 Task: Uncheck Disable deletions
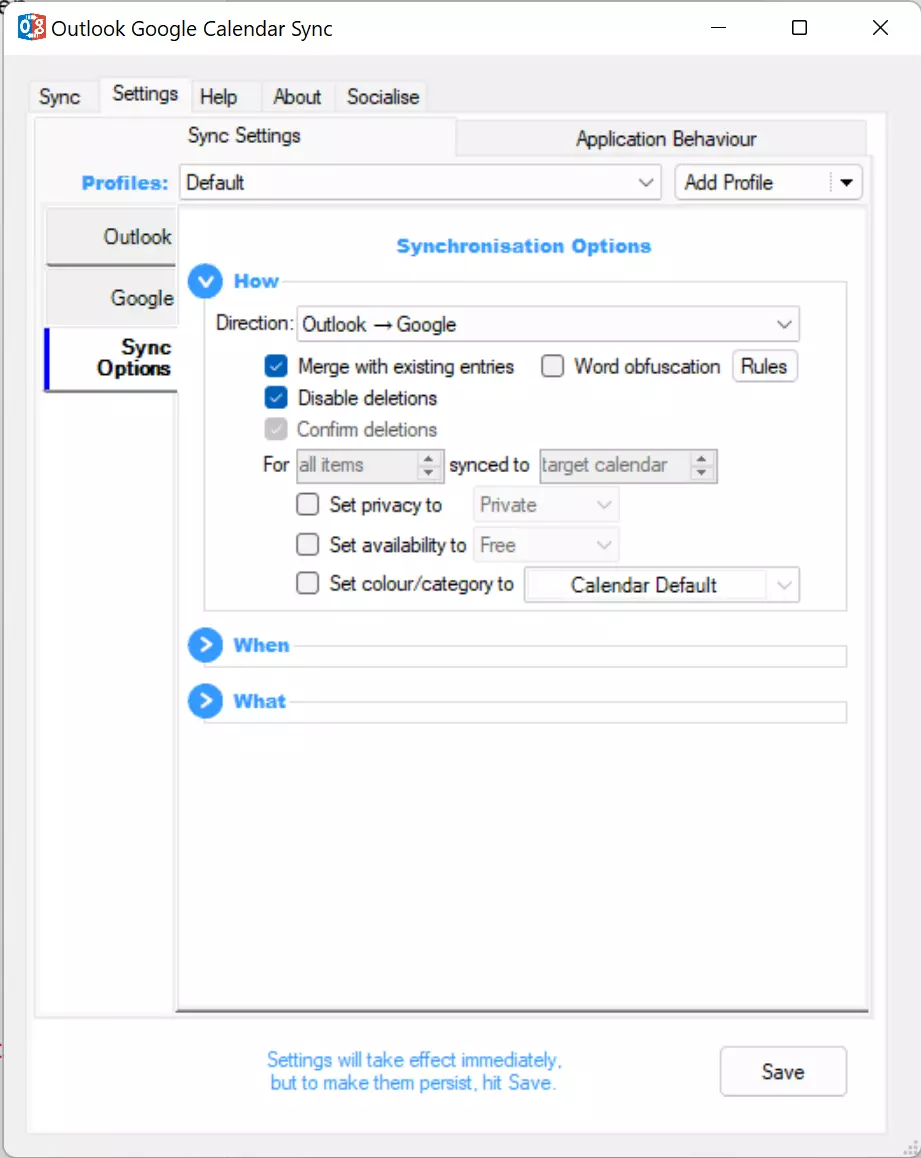(276, 398)
